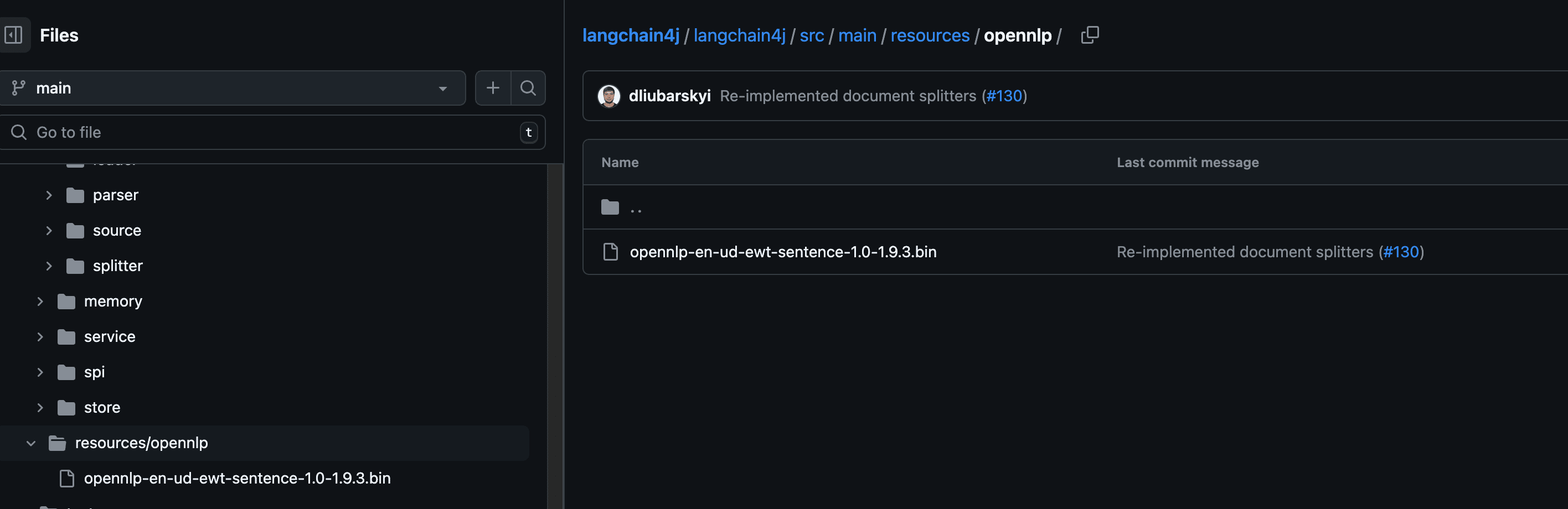
Task: Open the service folder in tree
Action: [x=110, y=337]
